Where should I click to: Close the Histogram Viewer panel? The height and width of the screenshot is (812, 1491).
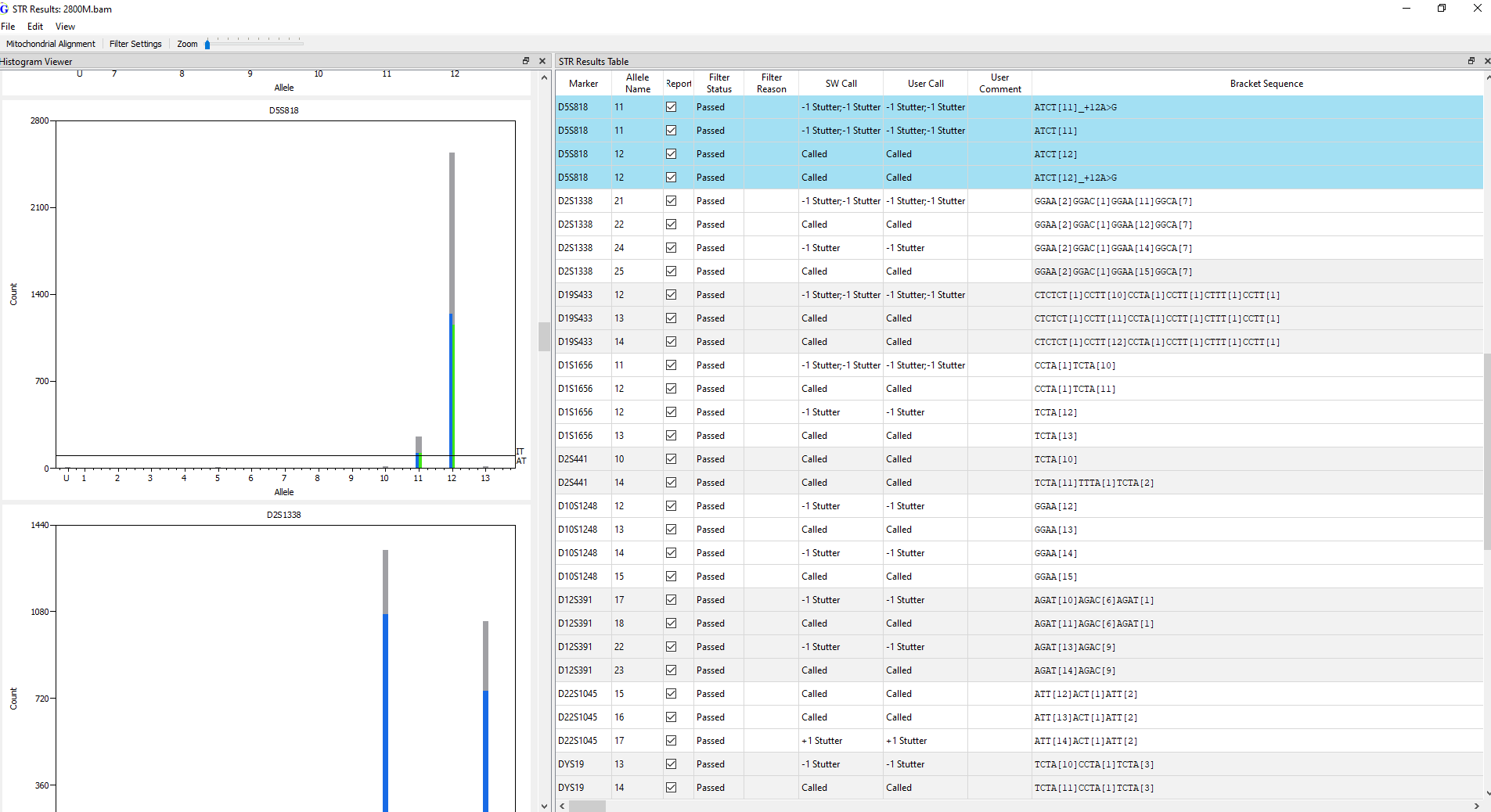pyautogui.click(x=542, y=61)
